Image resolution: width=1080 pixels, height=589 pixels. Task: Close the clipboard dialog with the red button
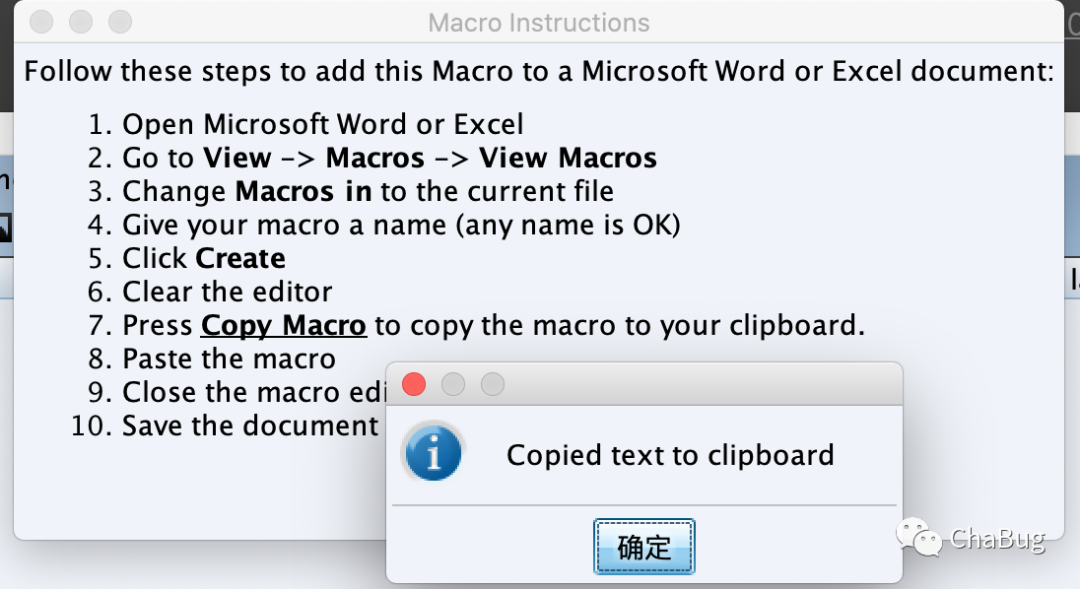tap(414, 384)
